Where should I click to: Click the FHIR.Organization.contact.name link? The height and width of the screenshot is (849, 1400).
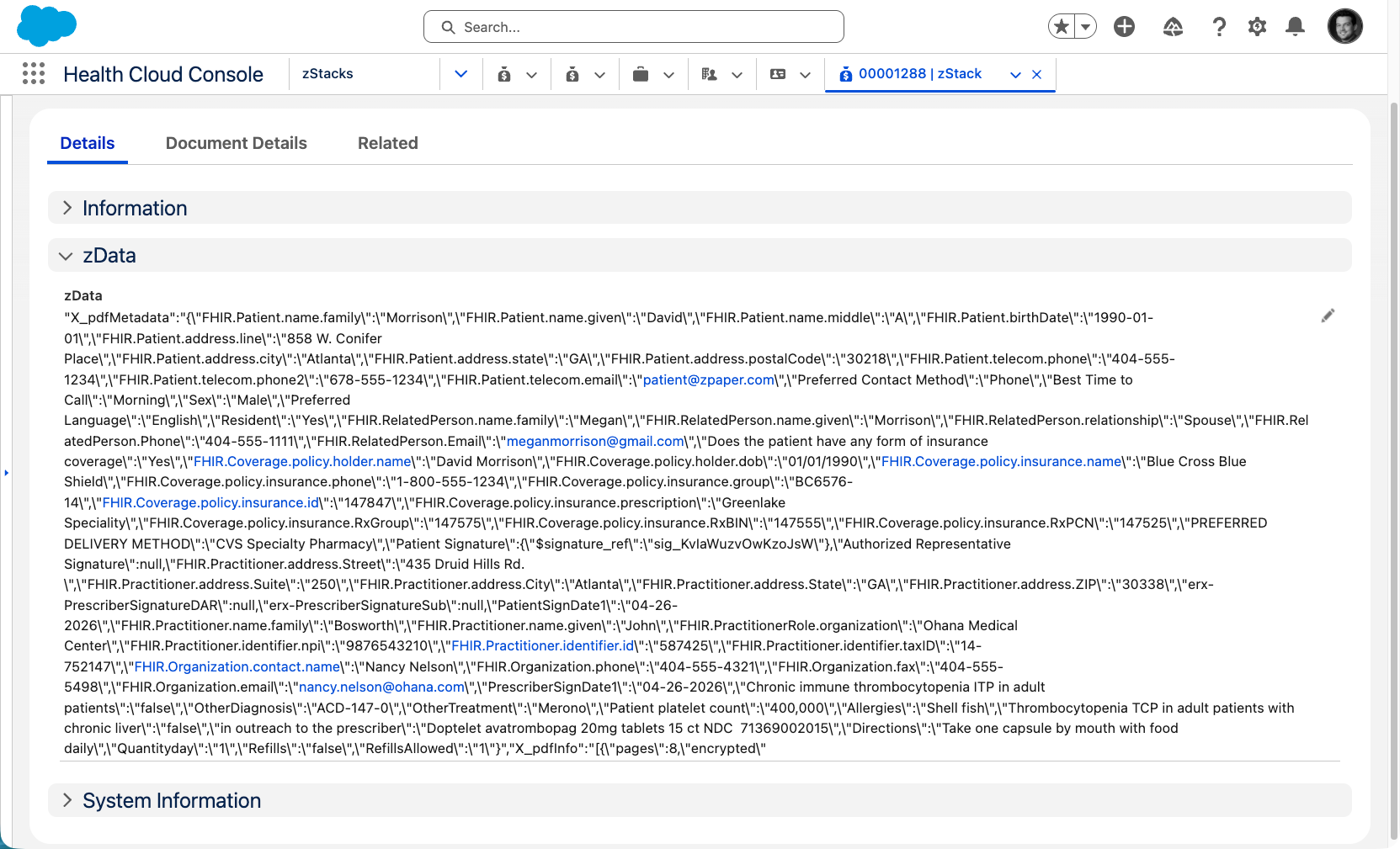(x=237, y=666)
